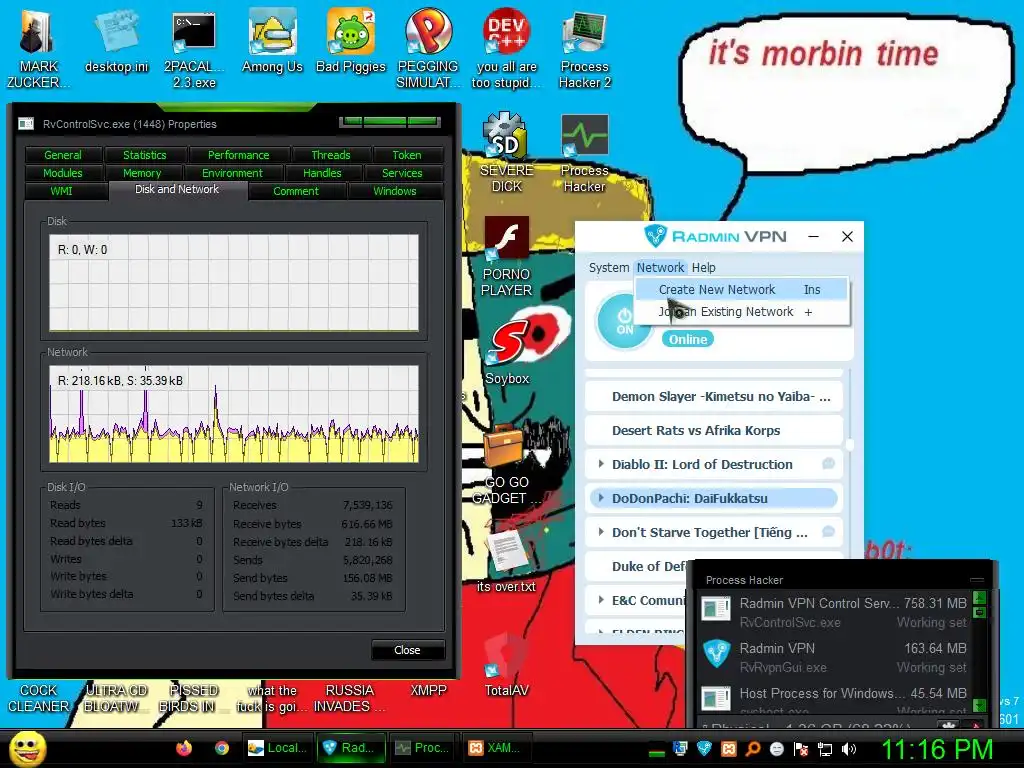This screenshot has width=1024, height=768.
Task: Switch to the Modules tab
Action: (63, 173)
